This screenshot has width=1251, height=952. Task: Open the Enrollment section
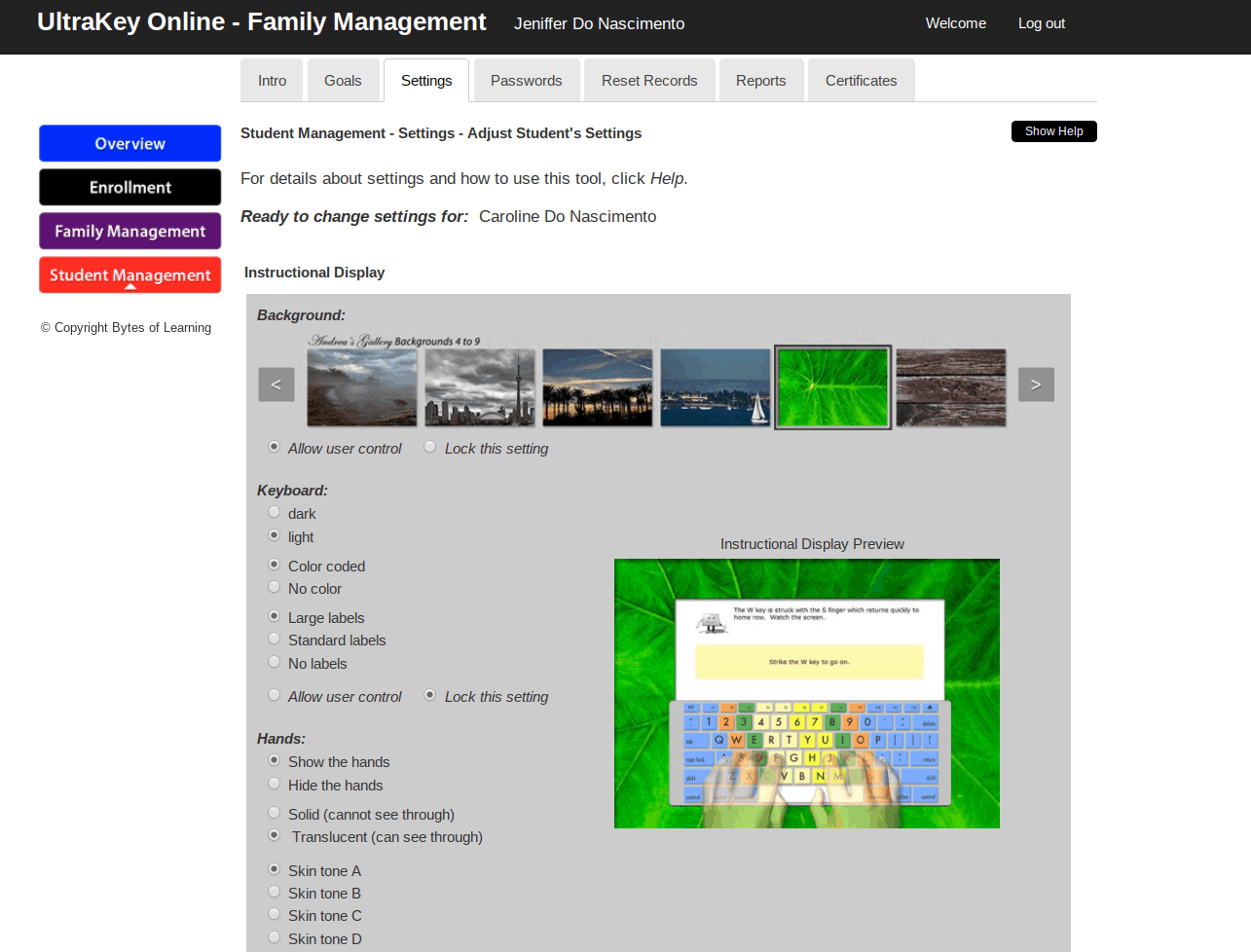pyautogui.click(x=130, y=187)
